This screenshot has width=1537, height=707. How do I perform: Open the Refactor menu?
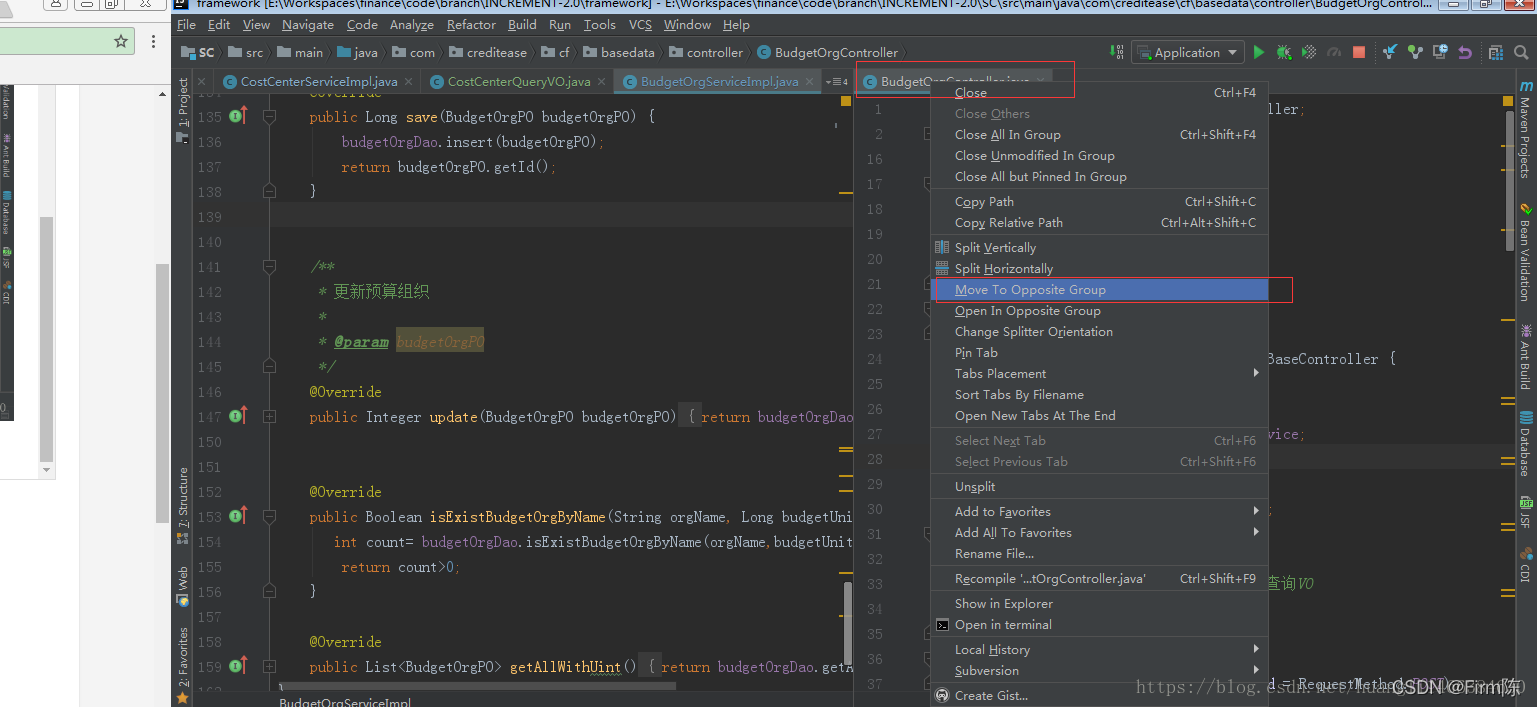(471, 24)
